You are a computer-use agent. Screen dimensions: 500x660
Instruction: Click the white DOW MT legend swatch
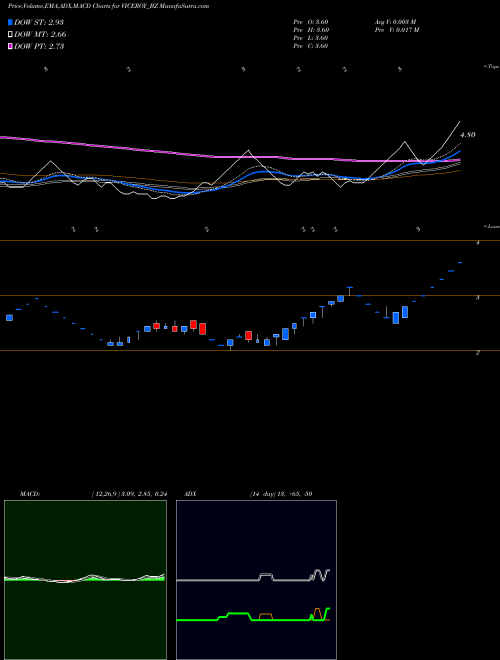tap(11, 35)
